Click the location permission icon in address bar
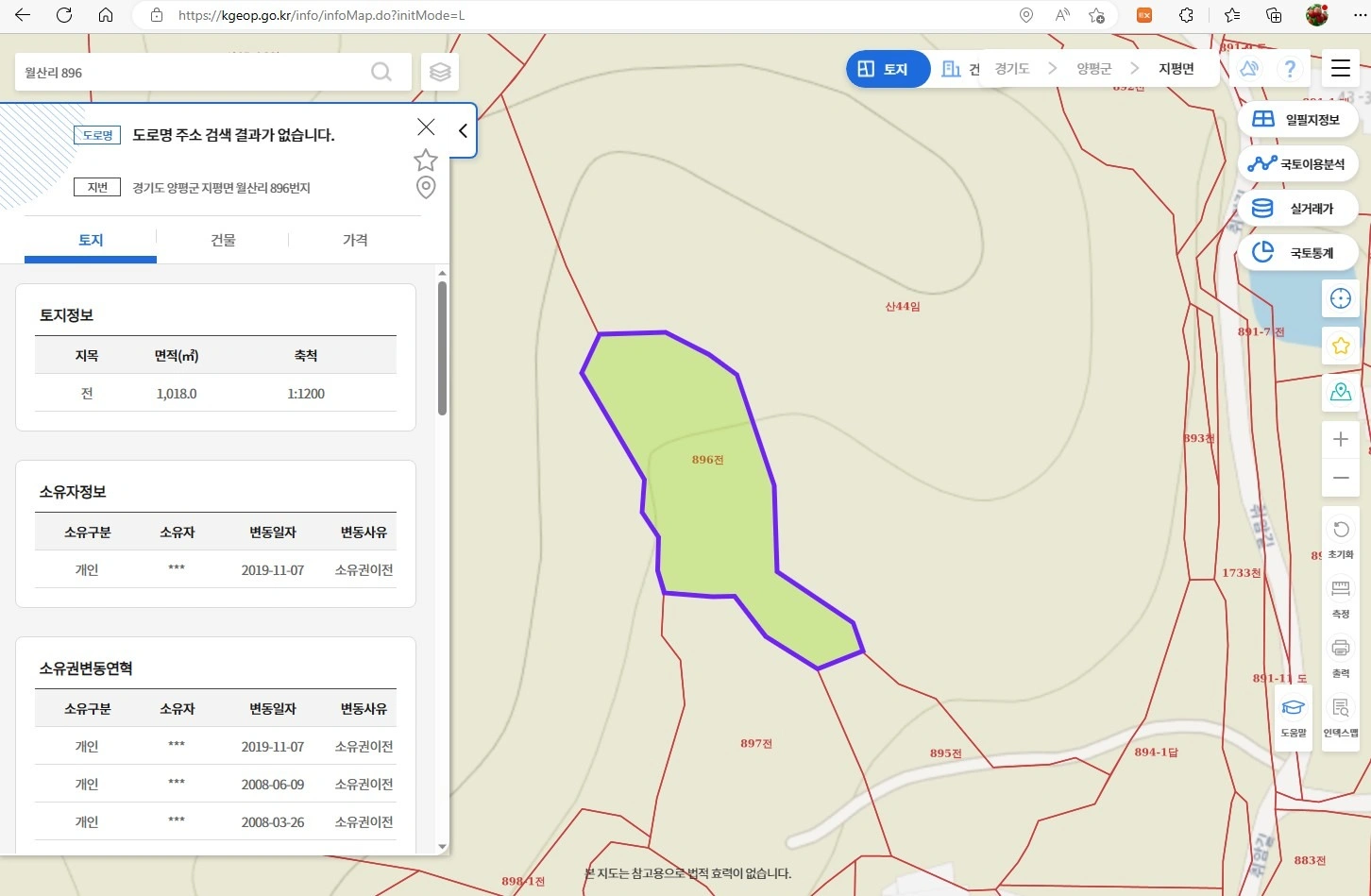Viewport: 1371px width, 896px height. click(x=1026, y=15)
